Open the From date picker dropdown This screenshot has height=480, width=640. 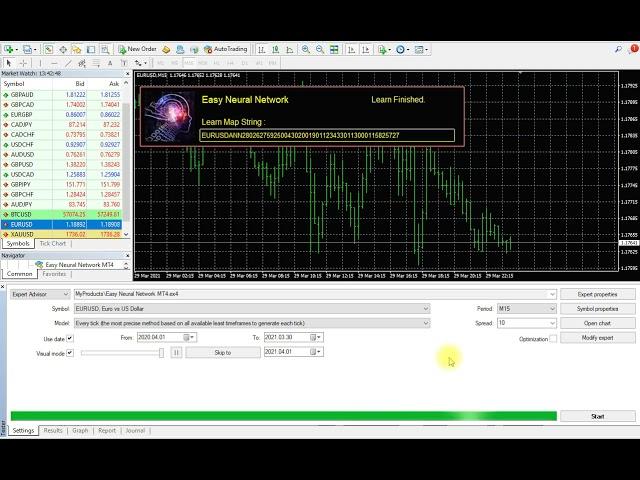(x=190, y=338)
